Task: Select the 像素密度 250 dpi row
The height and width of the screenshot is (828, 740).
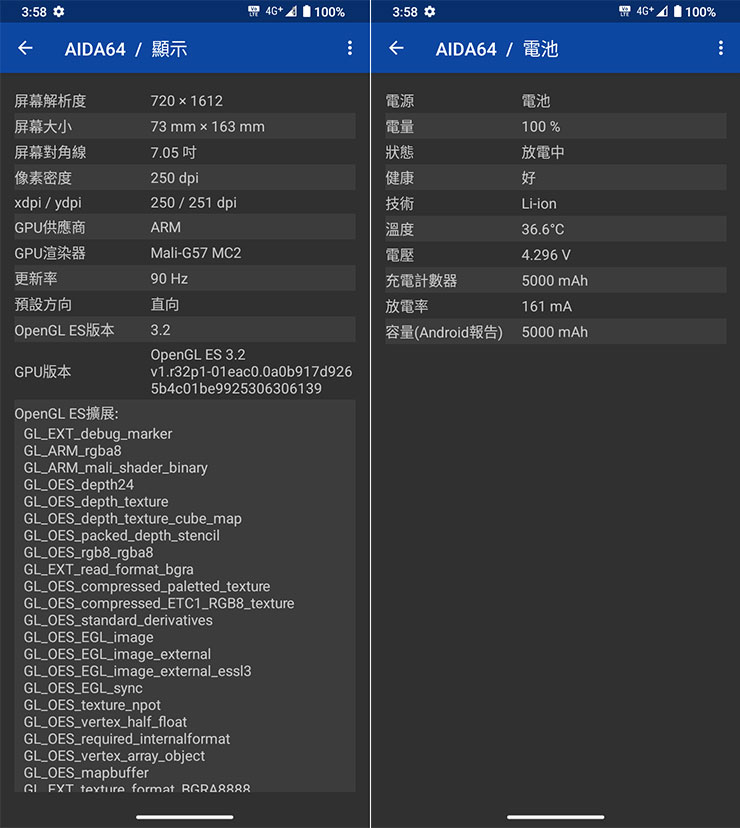Action: (x=184, y=178)
